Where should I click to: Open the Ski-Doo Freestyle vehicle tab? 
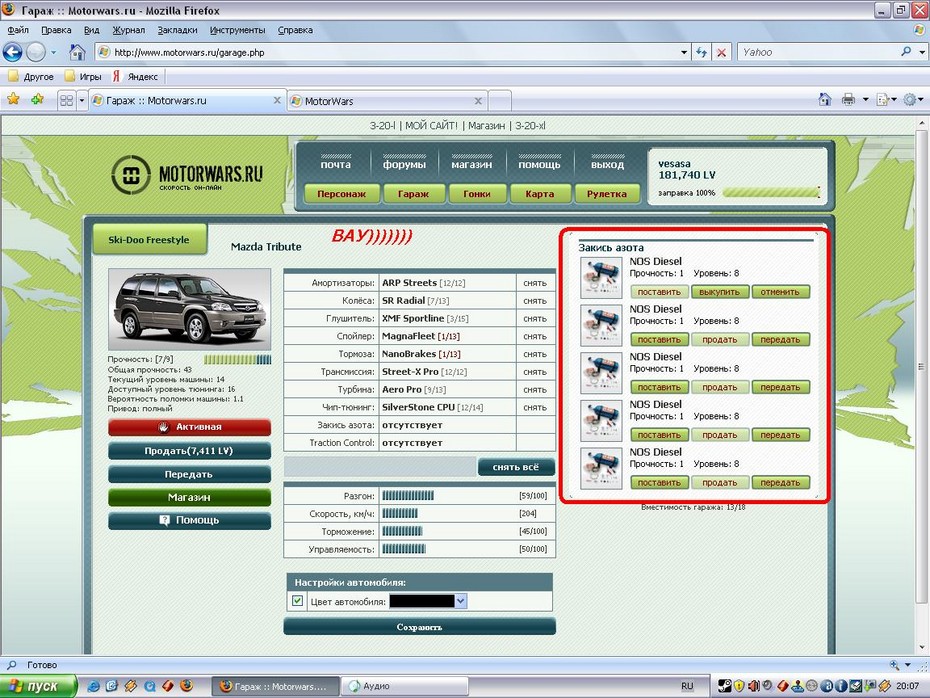tap(149, 240)
